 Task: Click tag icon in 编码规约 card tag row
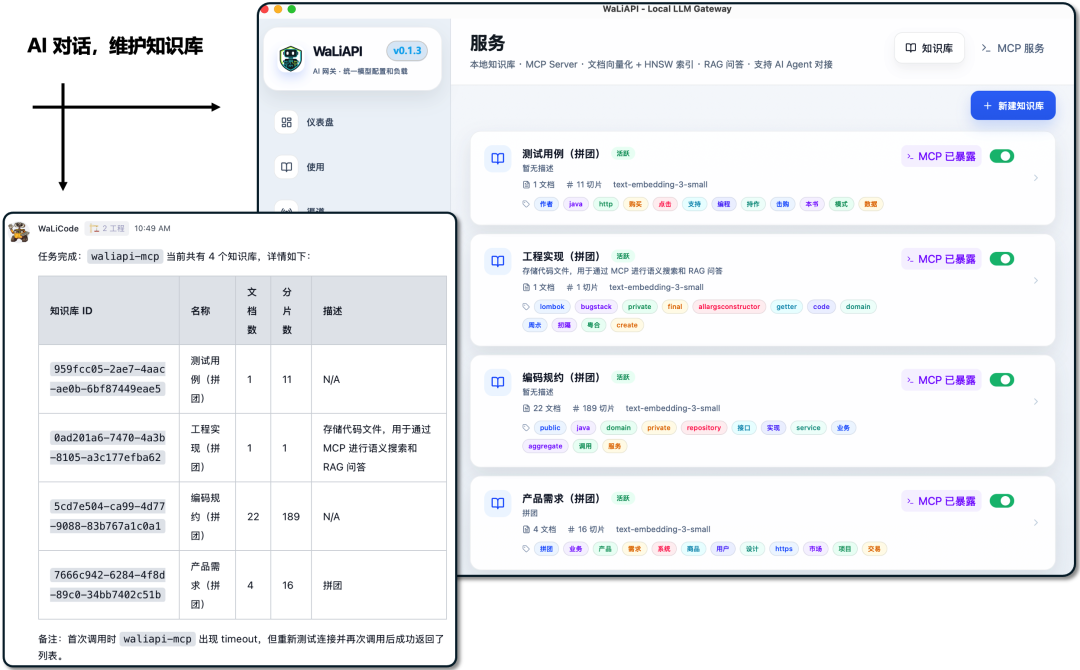pos(526,428)
